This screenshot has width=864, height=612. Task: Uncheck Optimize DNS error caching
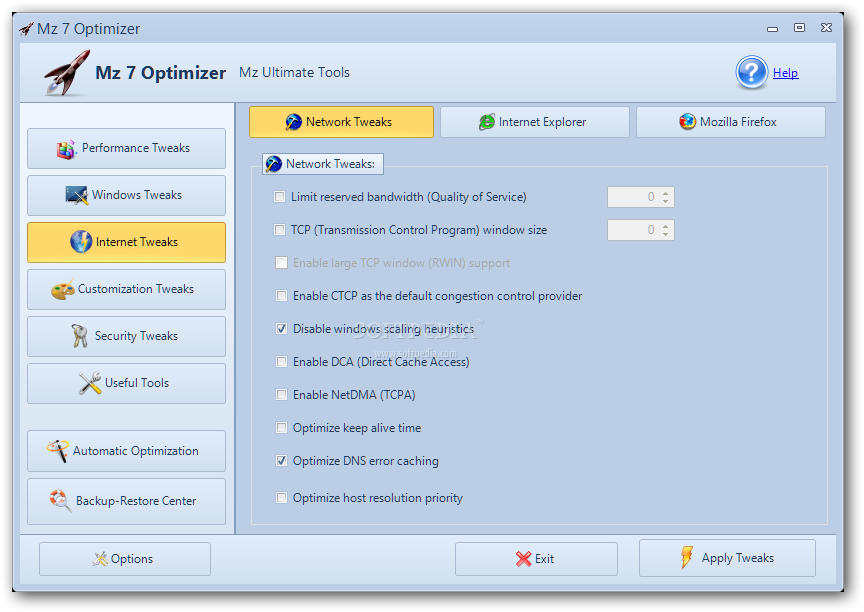pyautogui.click(x=282, y=461)
